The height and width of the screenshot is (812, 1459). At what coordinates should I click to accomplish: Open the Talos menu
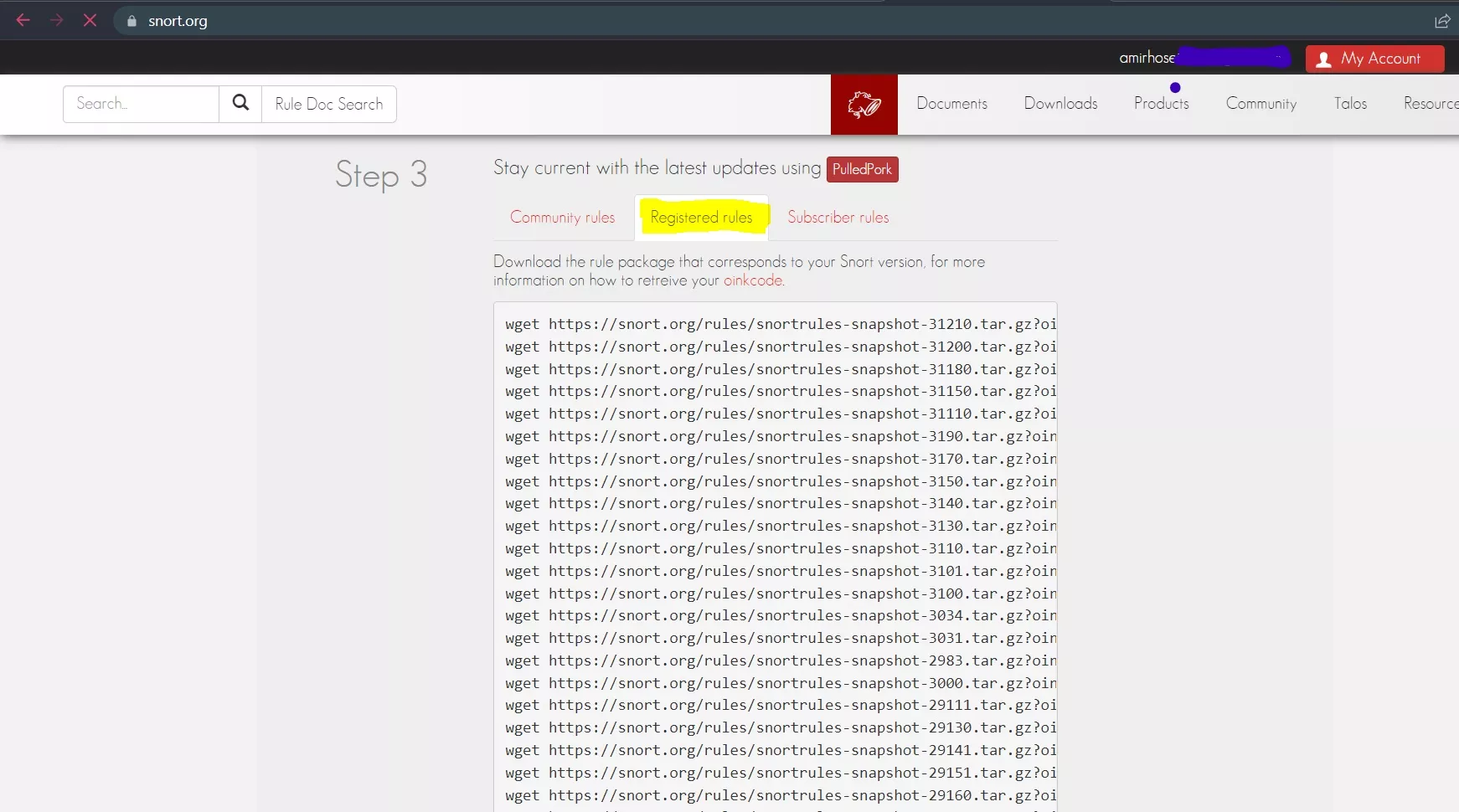1350,104
